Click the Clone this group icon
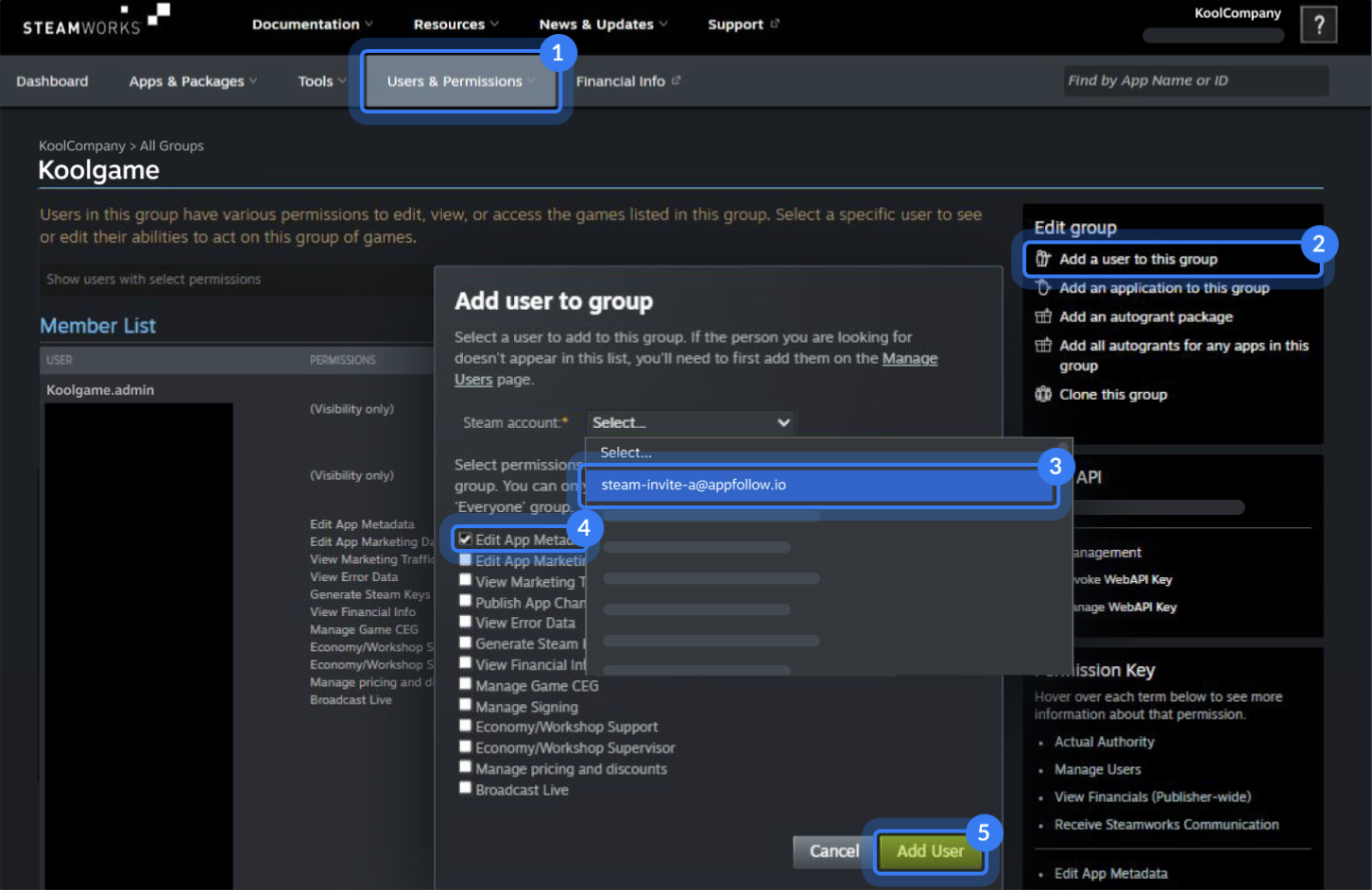This screenshot has height=890, width=1372. pyautogui.click(x=1043, y=394)
